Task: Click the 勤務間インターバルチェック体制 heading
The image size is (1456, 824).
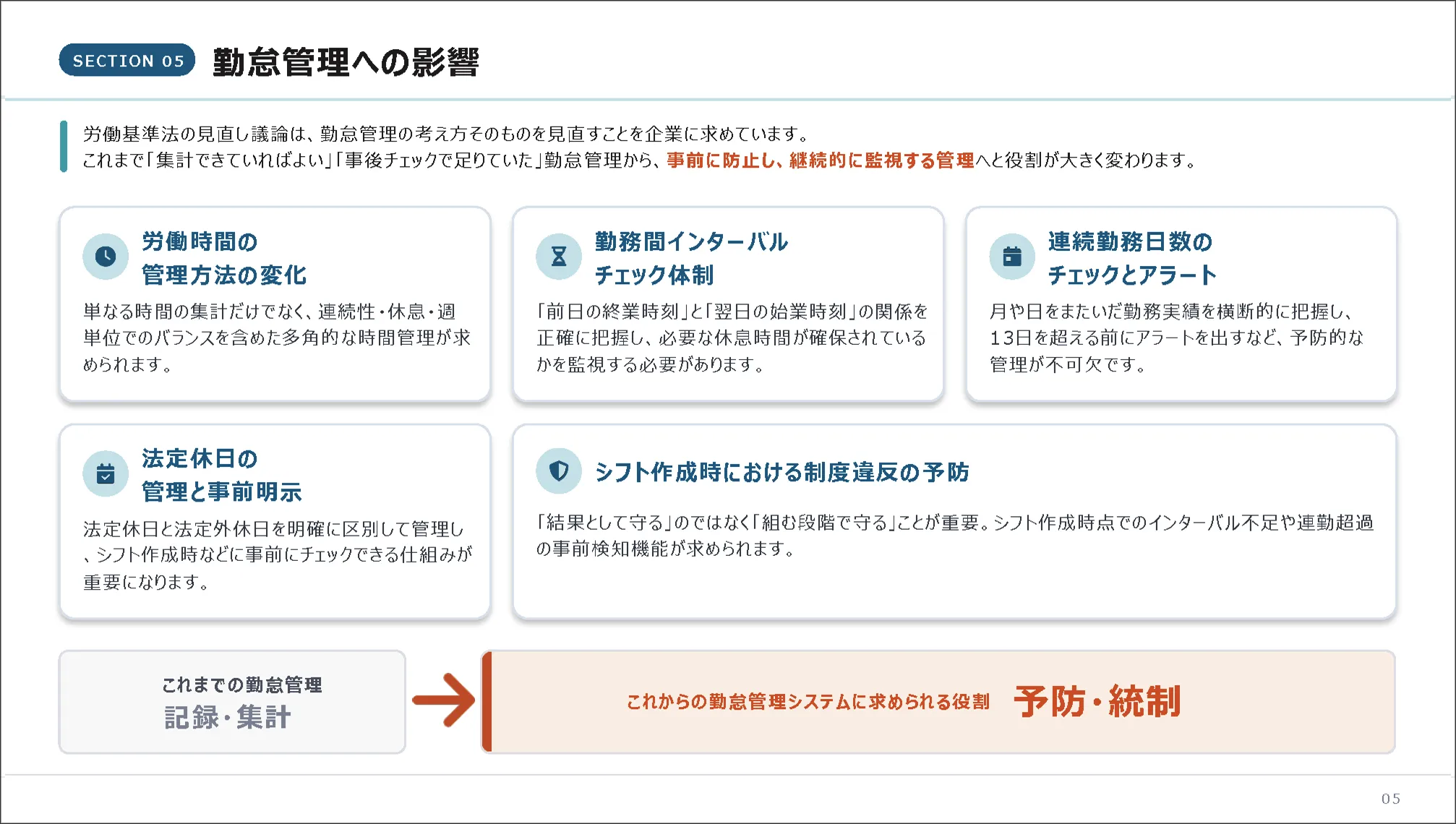Action: [x=690, y=258]
